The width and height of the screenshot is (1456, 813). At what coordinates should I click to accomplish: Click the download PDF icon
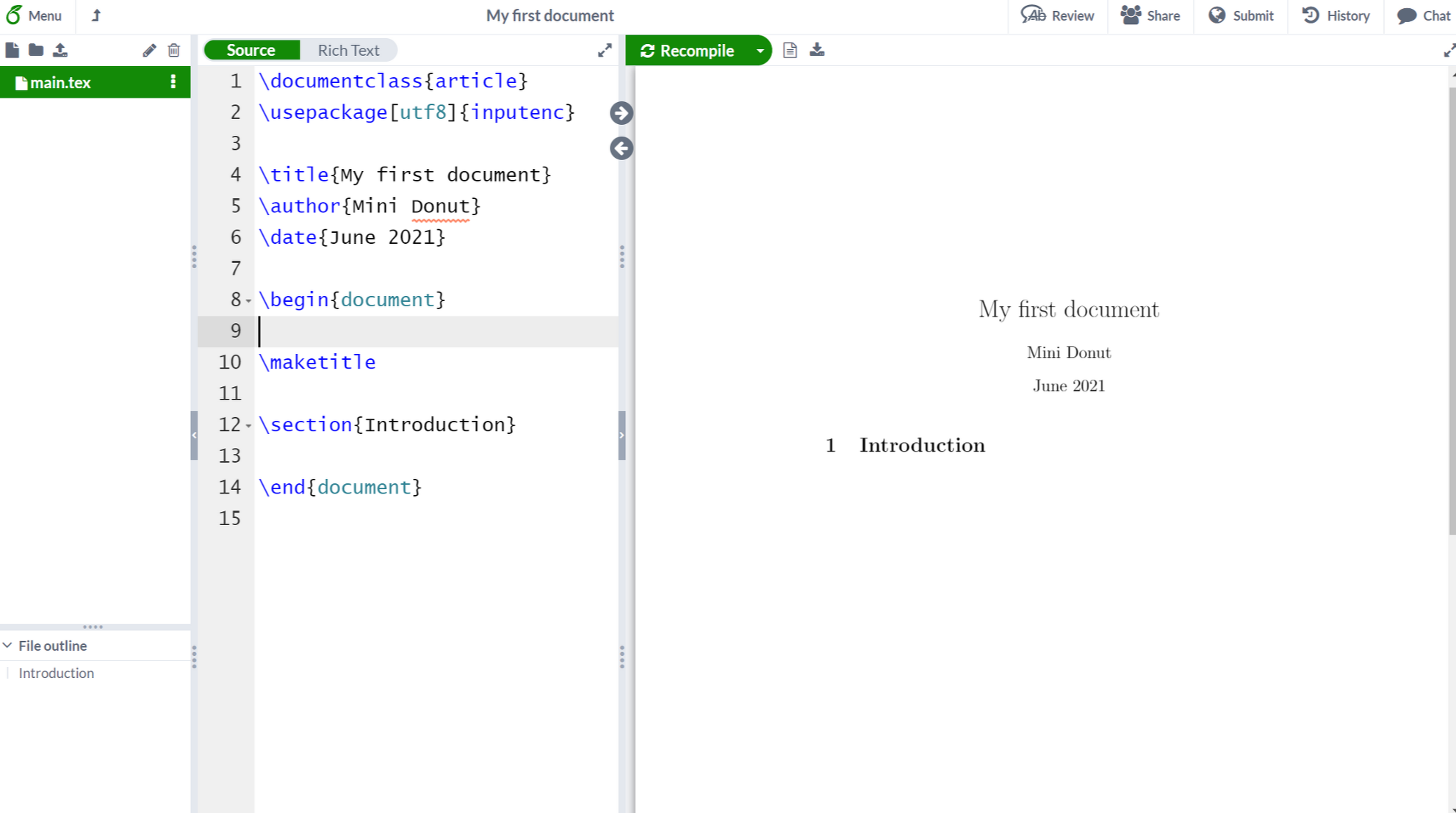817,50
